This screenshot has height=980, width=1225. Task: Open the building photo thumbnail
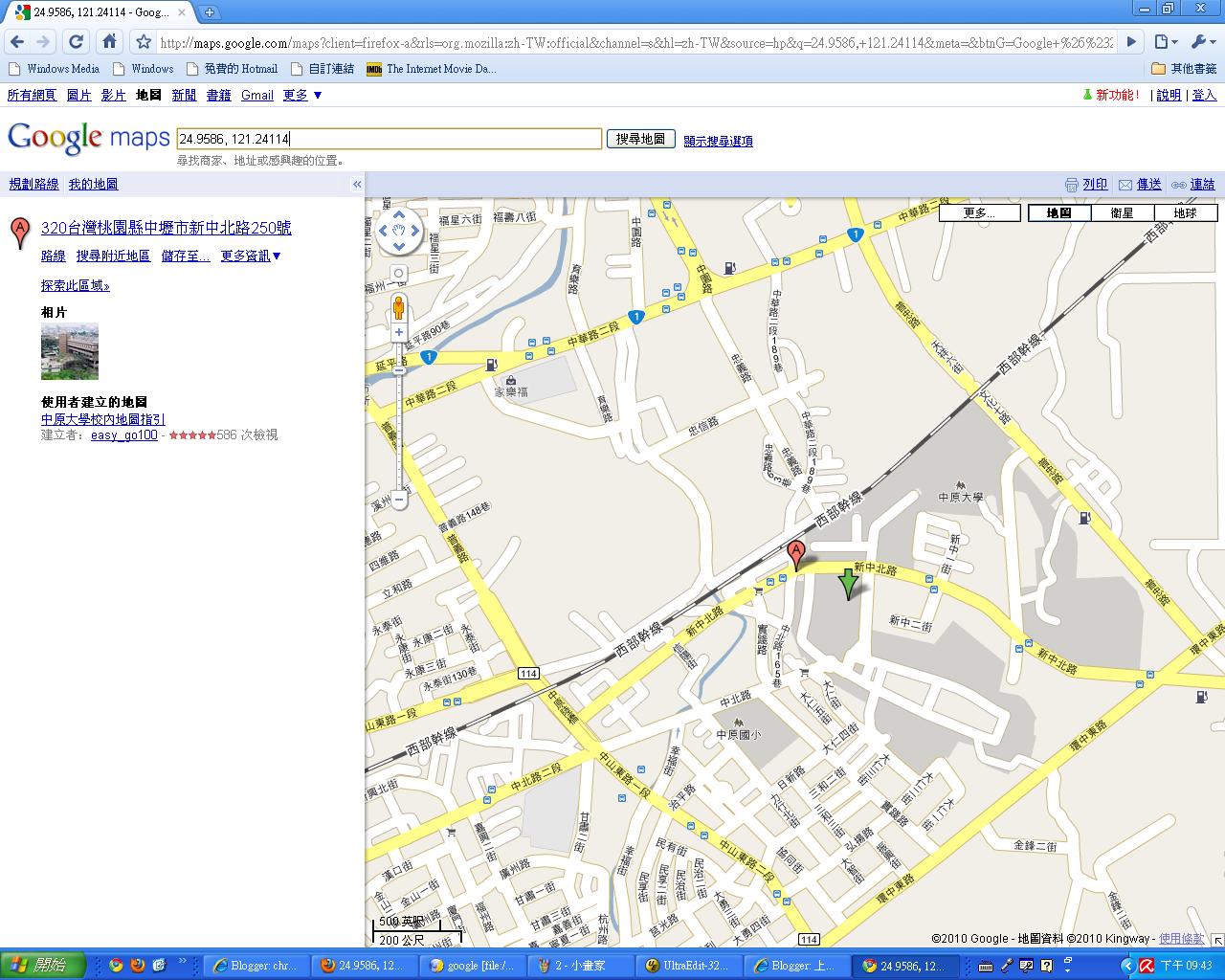[x=70, y=351]
